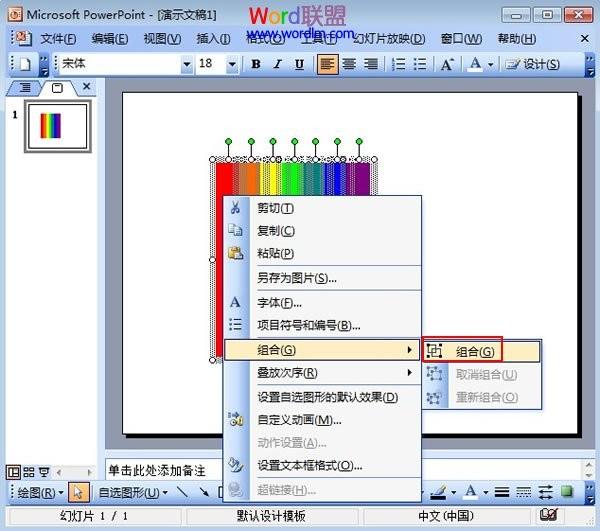This screenshot has width=600, height=531.
Task: Click the numbered list icon
Action: click(397, 64)
